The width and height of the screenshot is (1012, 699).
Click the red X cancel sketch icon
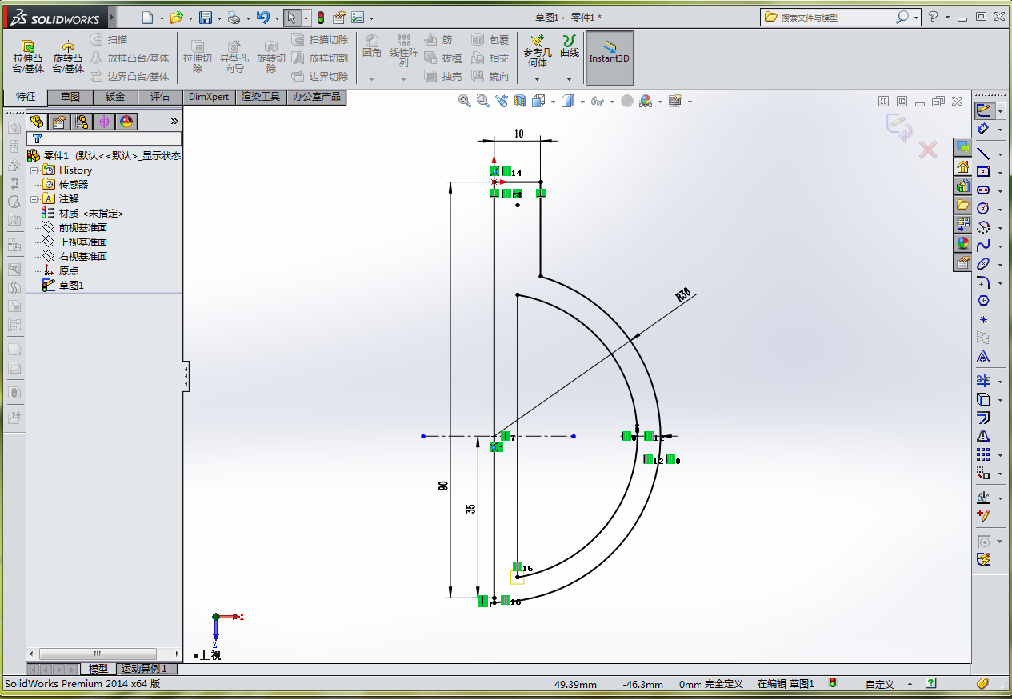coord(927,150)
